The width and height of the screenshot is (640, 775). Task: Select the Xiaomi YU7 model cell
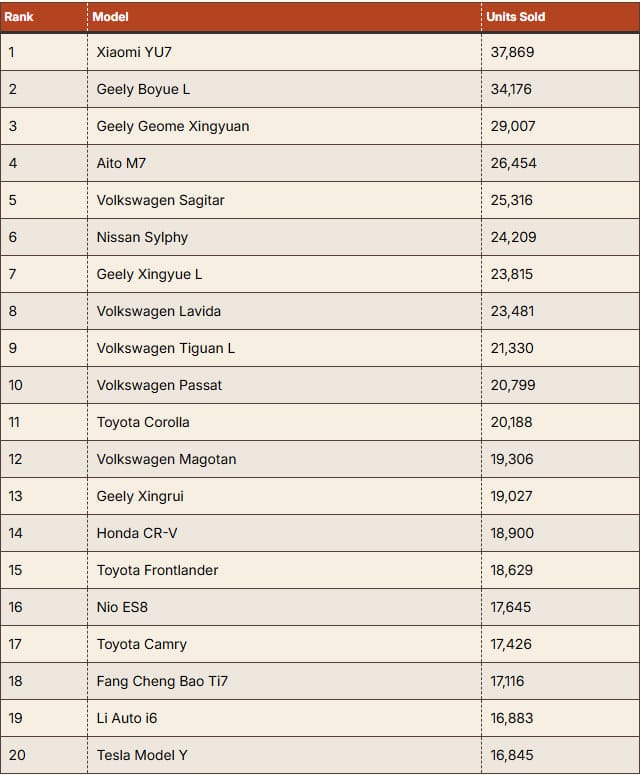click(x=135, y=52)
